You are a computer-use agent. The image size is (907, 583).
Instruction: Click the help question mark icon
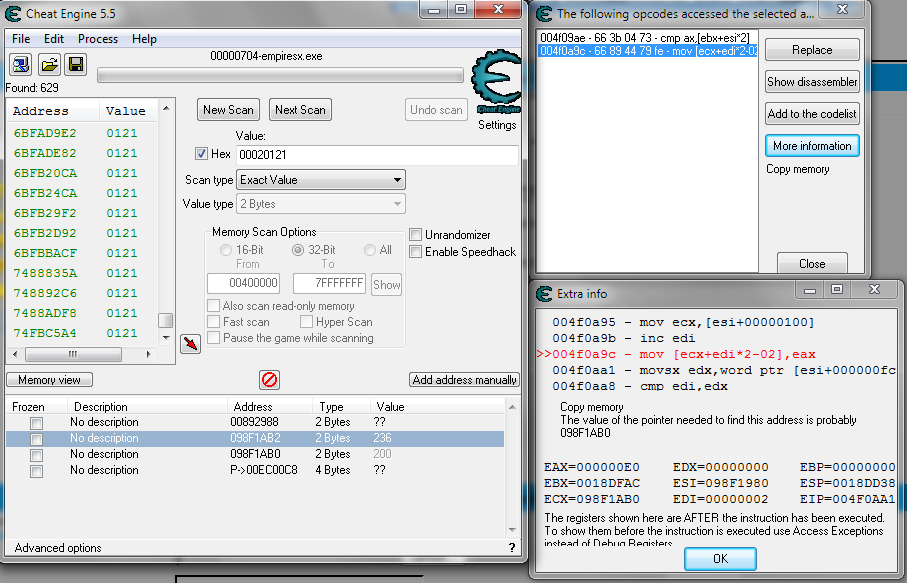point(512,548)
